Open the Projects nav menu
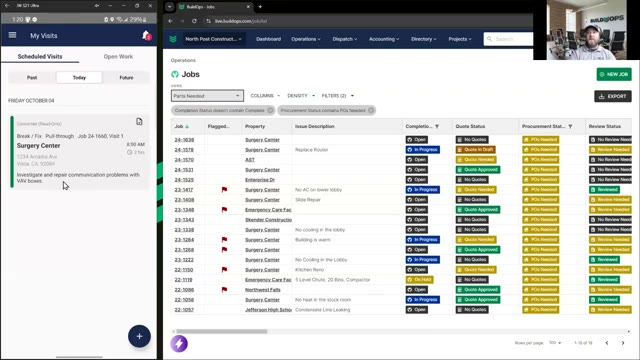 point(460,39)
